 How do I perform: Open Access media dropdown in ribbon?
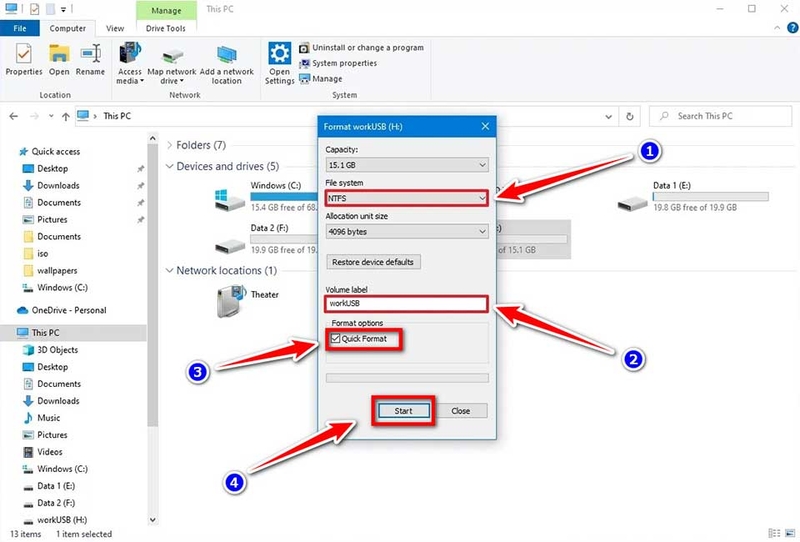[x=130, y=63]
